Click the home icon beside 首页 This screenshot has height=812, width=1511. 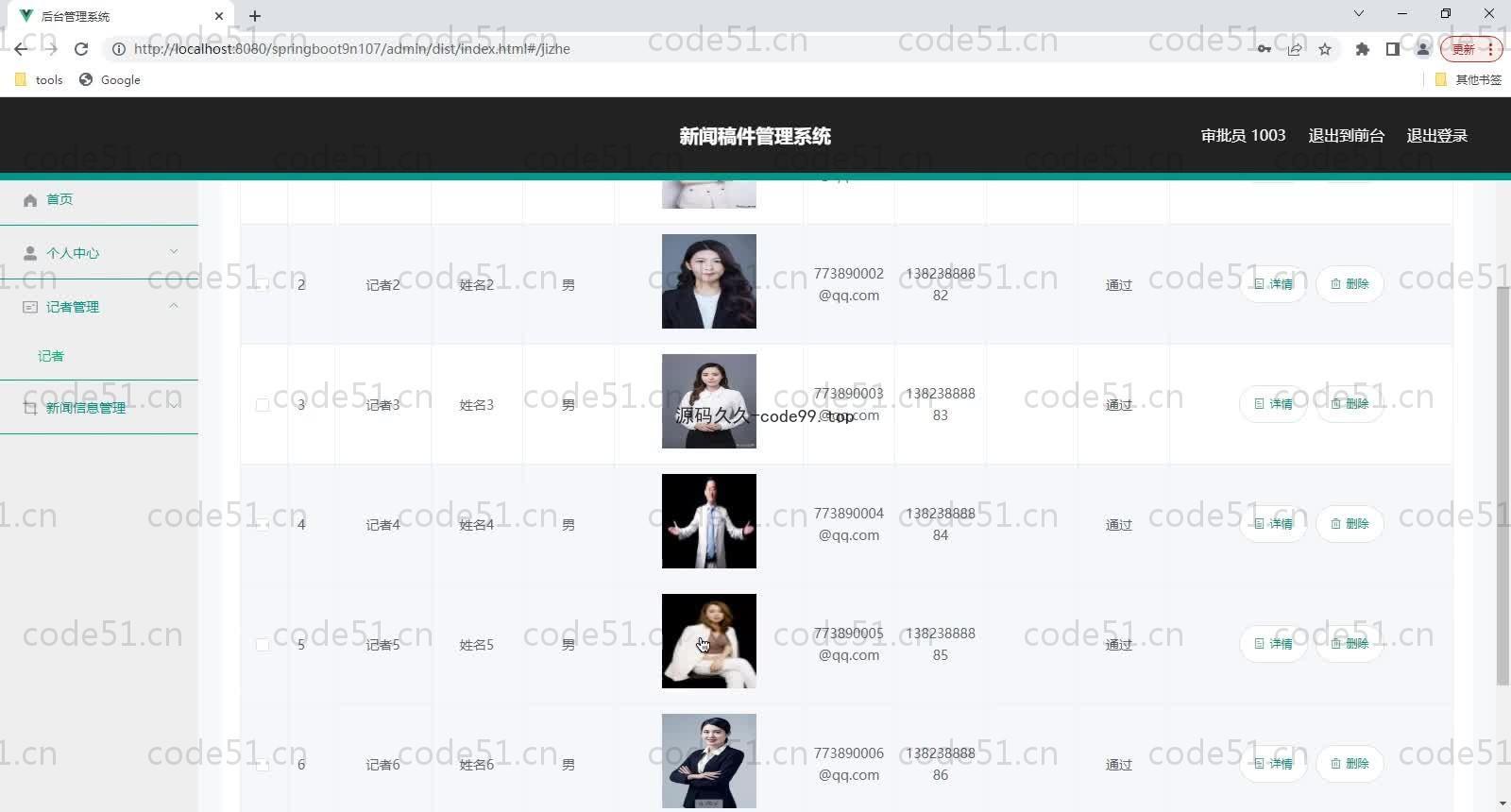click(30, 199)
